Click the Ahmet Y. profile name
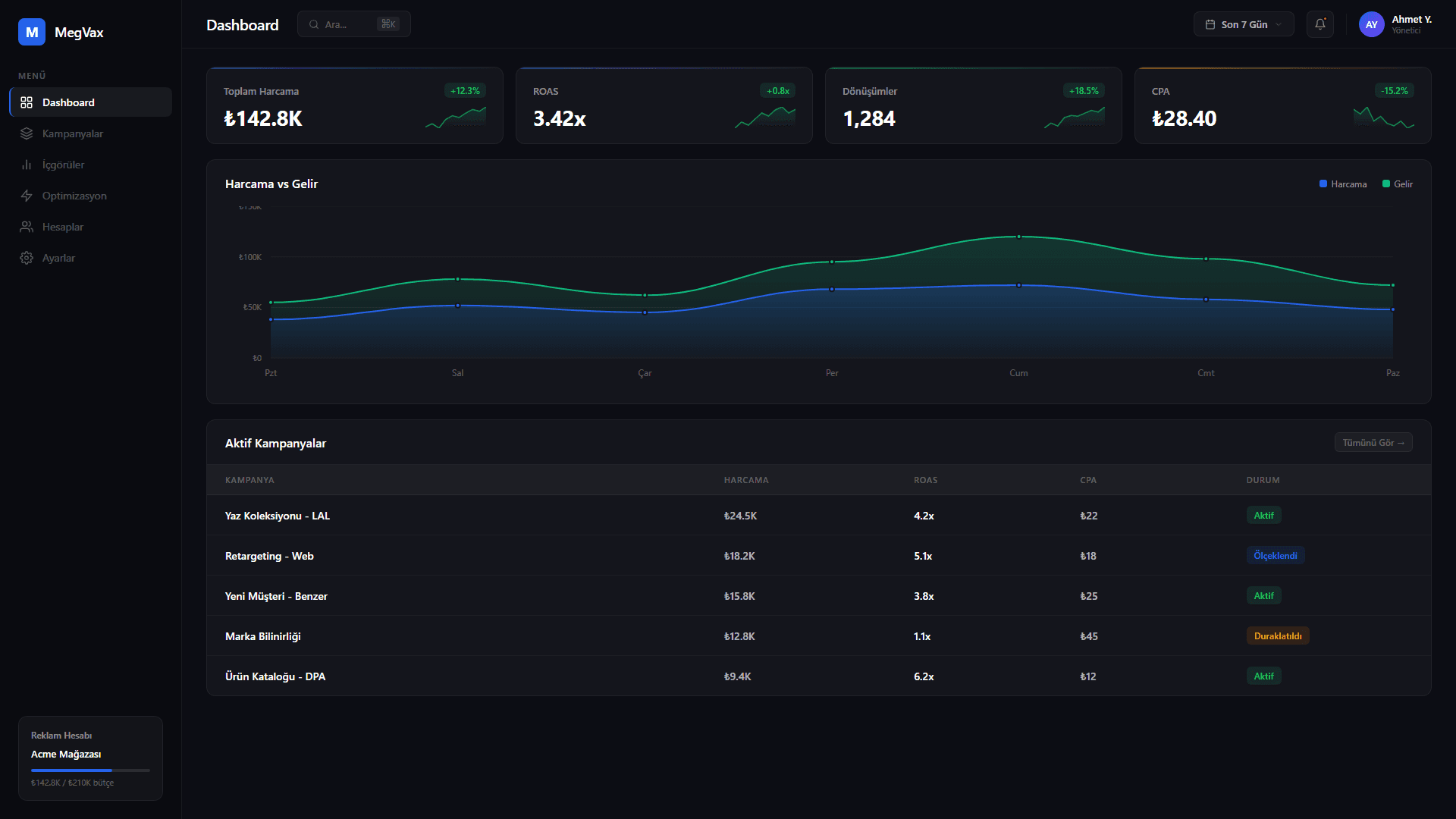The image size is (1456, 819). point(1411,20)
